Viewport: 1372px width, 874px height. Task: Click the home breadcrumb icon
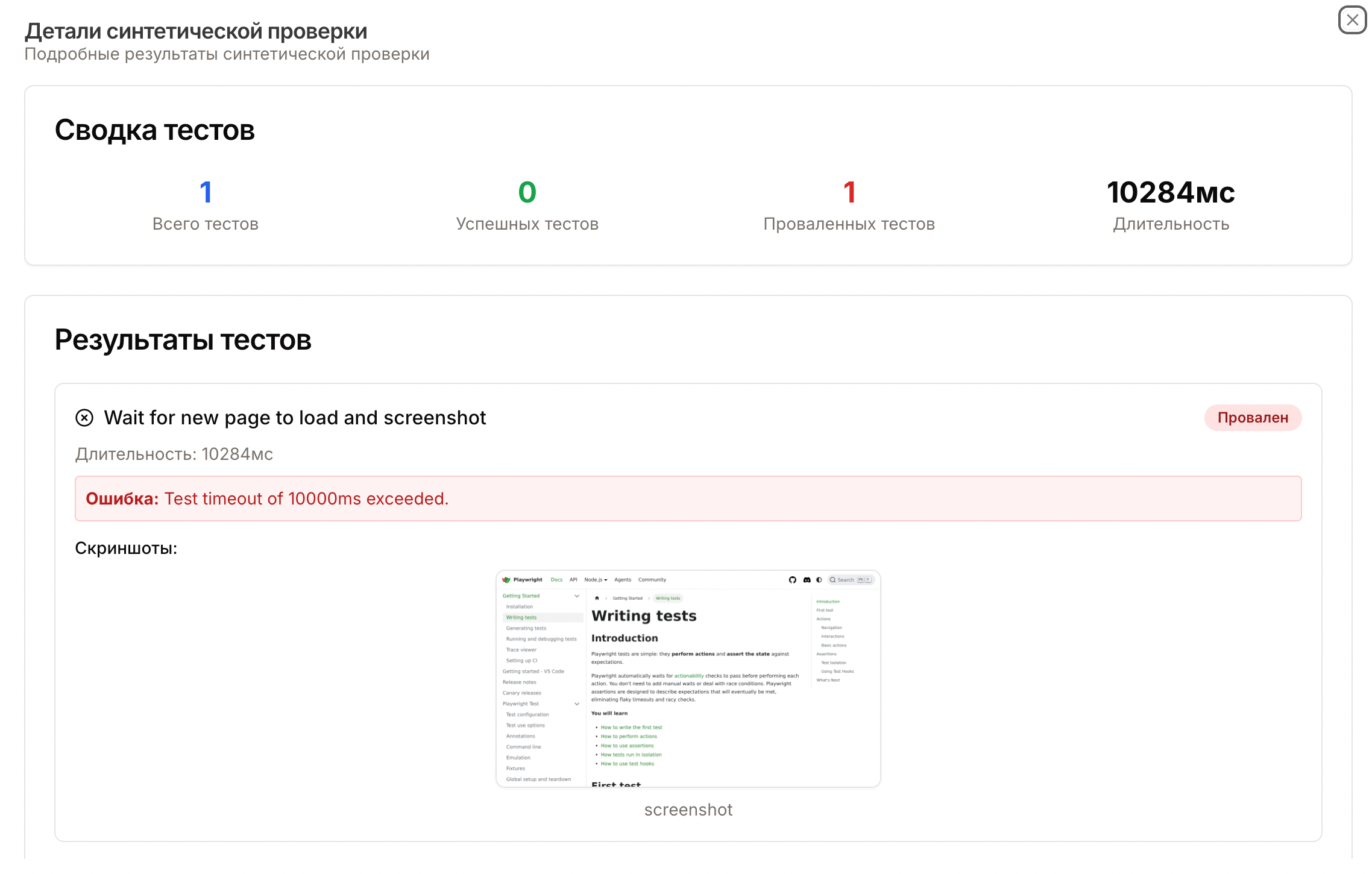(597, 598)
